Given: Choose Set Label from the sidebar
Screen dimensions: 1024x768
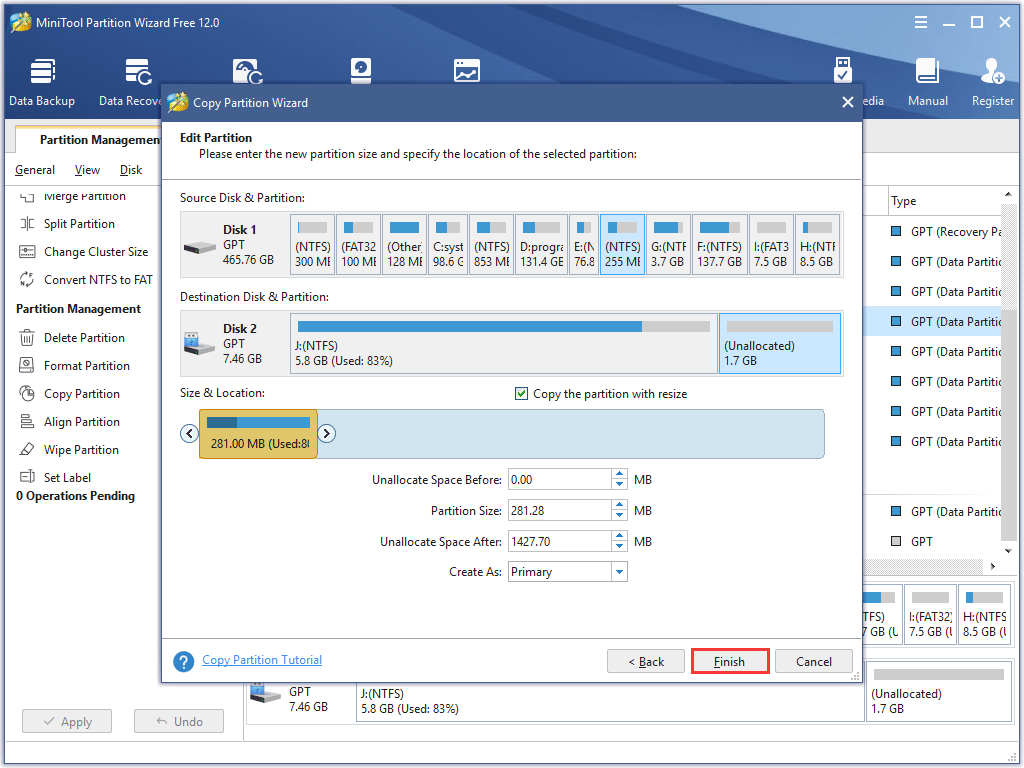Looking at the screenshot, I should (x=70, y=477).
